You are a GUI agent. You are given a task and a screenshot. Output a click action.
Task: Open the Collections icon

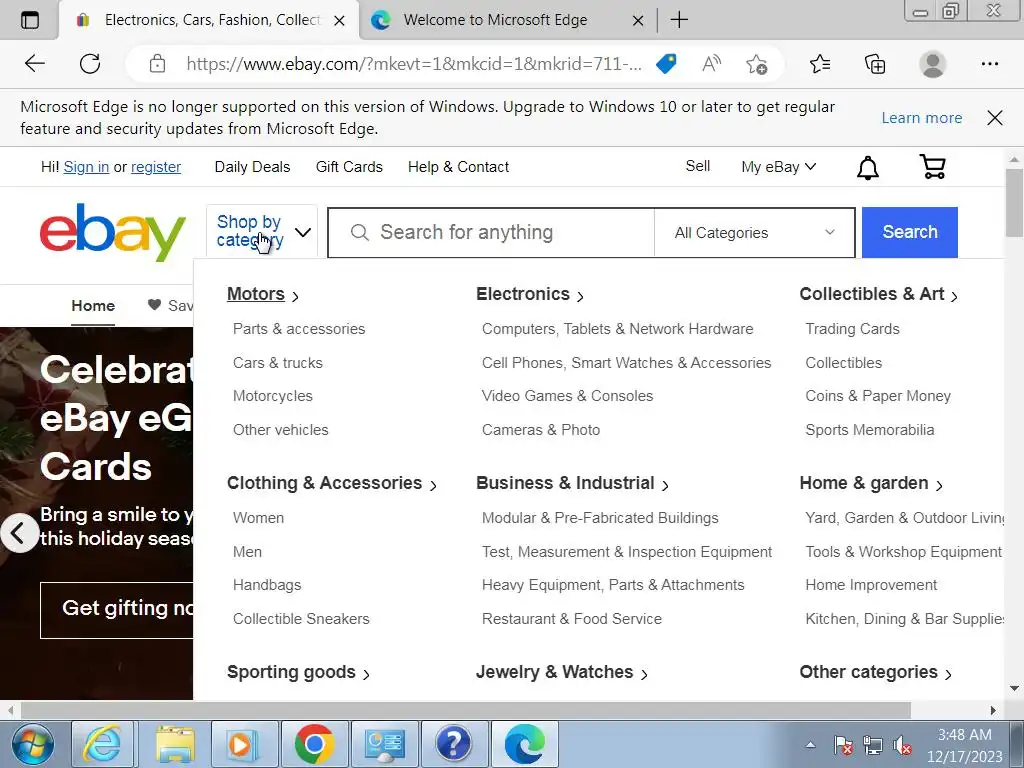point(875,63)
